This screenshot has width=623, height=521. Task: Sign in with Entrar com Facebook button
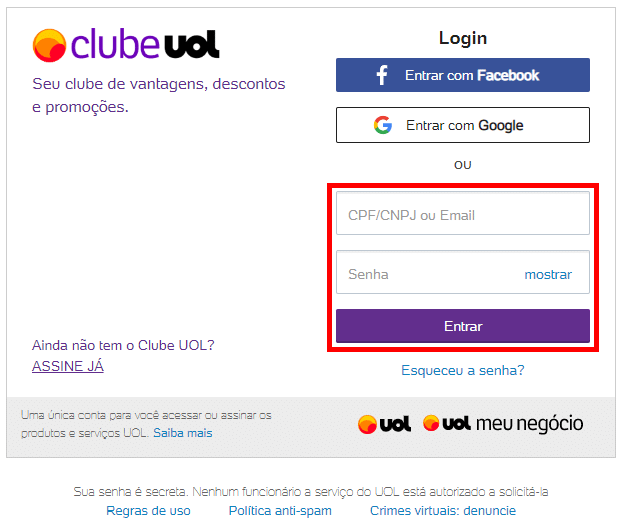463,75
